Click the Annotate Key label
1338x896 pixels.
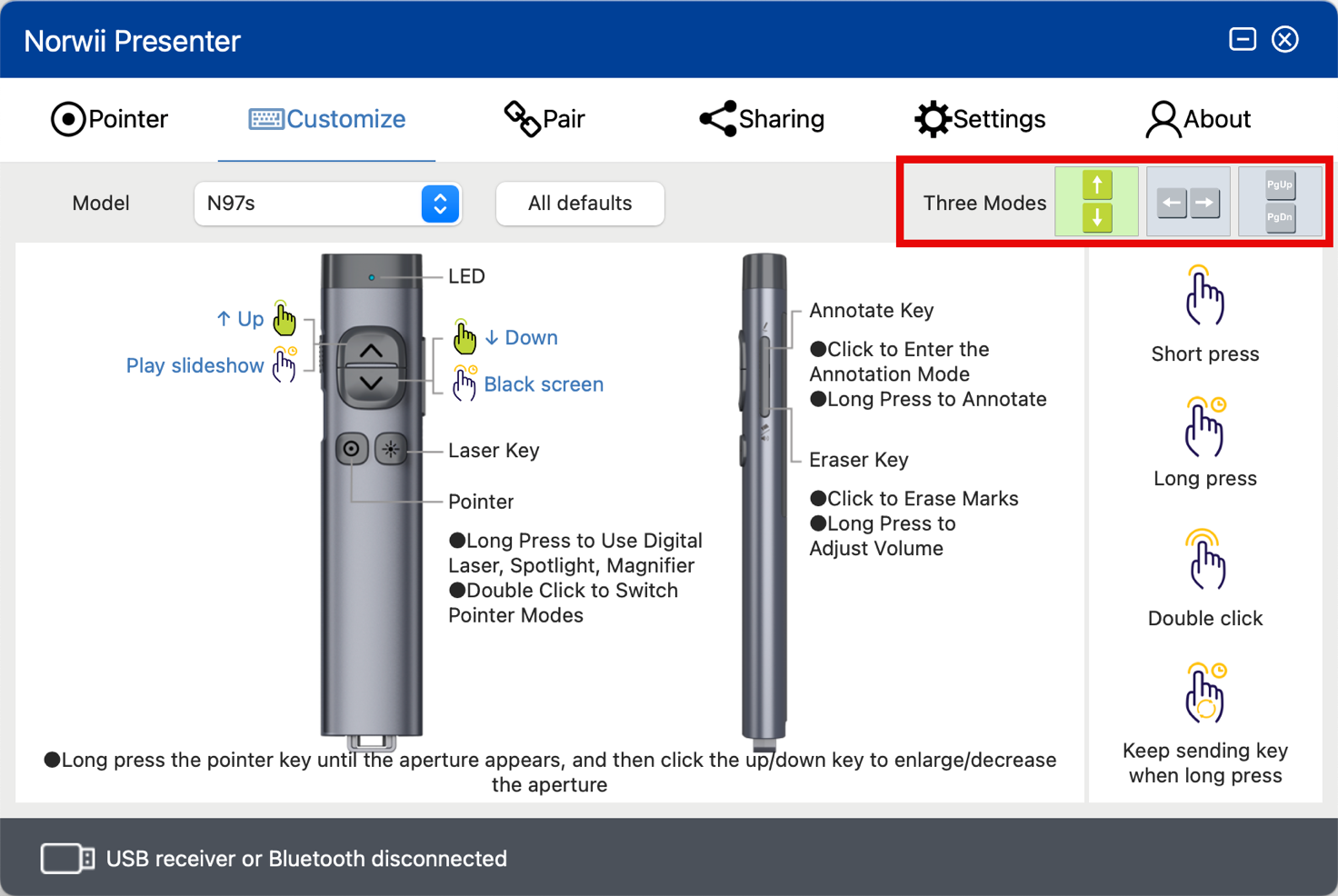[871, 311]
